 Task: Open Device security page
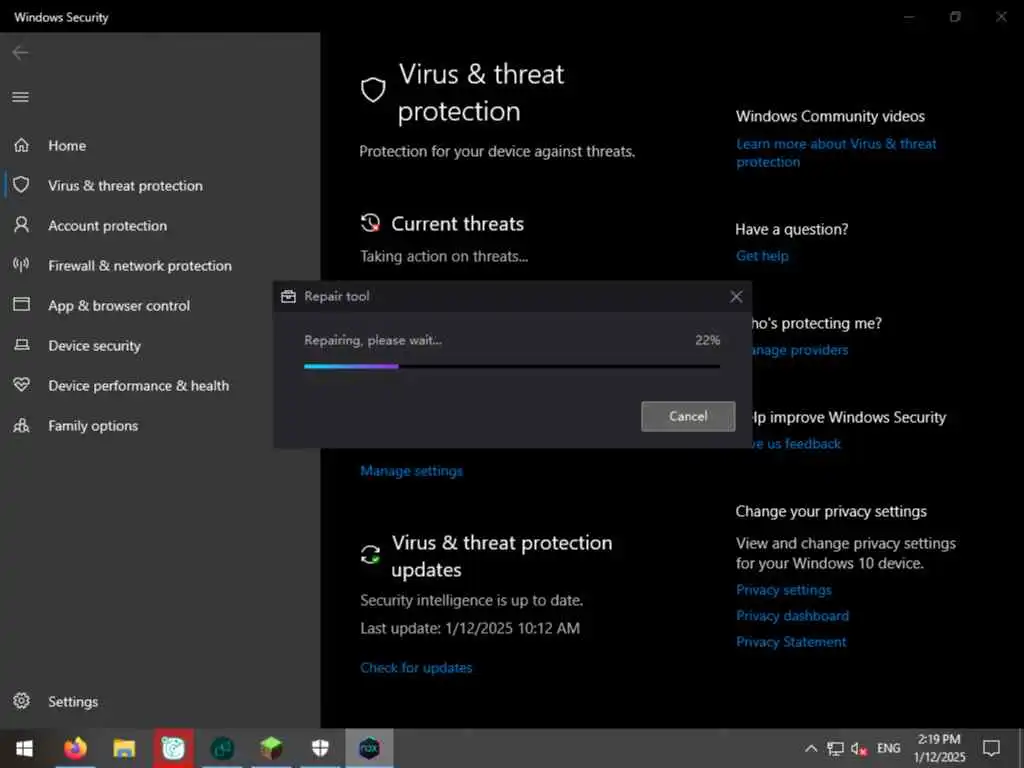click(x=94, y=345)
